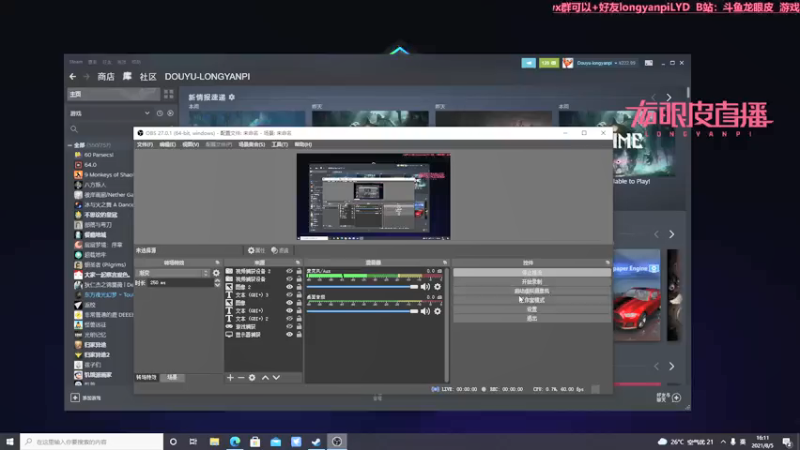Screen dimensions: 800x450
Task: Open File Explorer from the taskbar
Action: pos(214,441)
